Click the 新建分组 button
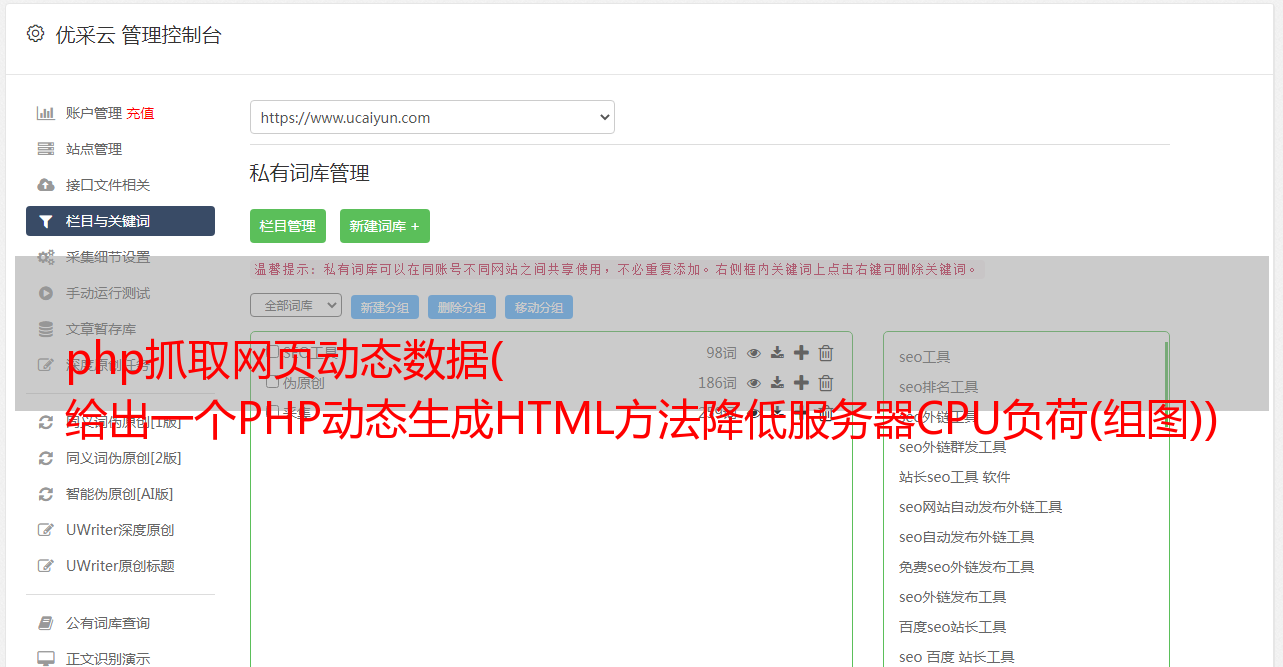Viewport: 1283px width, 667px height. pyautogui.click(x=385, y=307)
